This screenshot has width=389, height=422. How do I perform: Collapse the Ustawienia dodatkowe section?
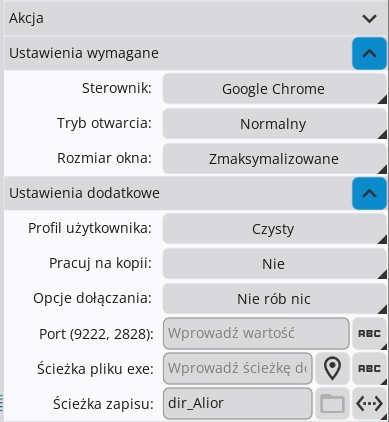tap(369, 193)
